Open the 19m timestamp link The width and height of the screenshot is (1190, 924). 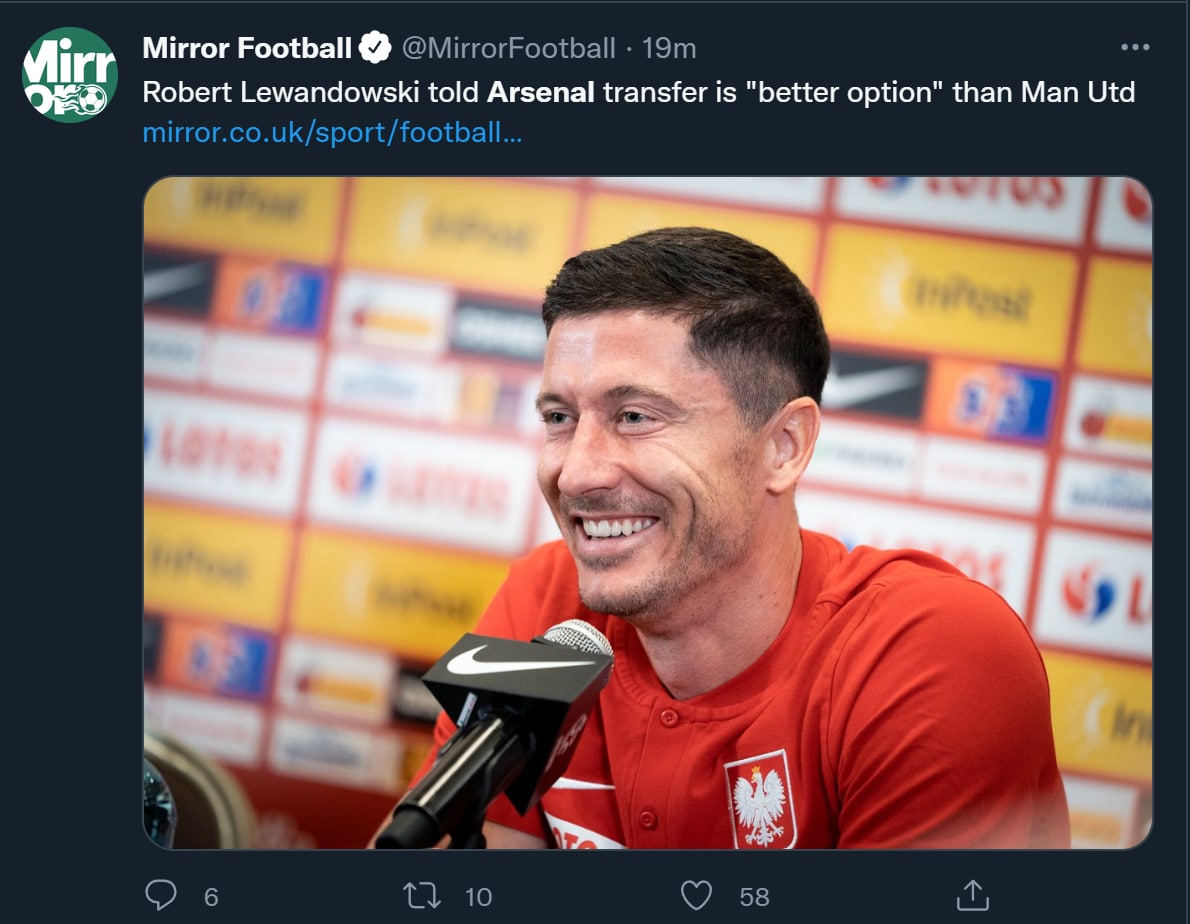click(x=669, y=47)
